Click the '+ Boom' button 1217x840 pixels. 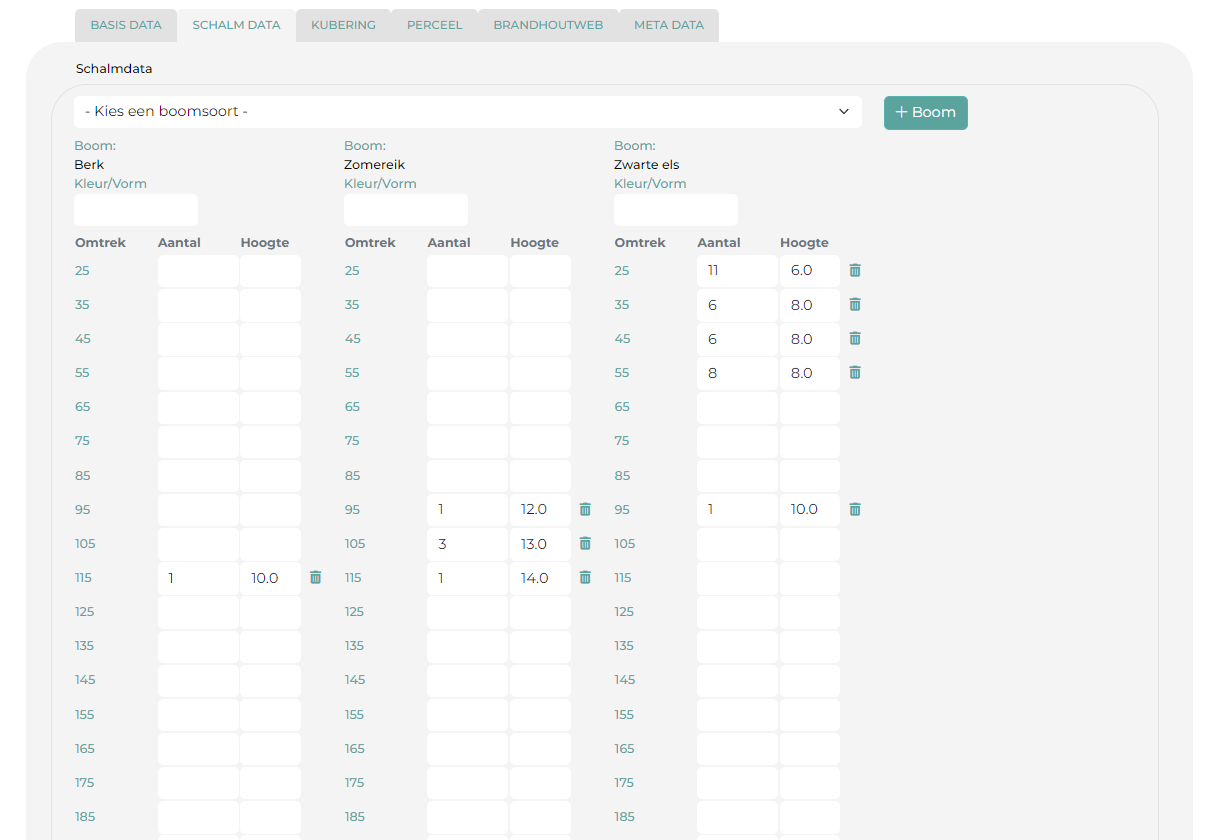[x=925, y=112]
